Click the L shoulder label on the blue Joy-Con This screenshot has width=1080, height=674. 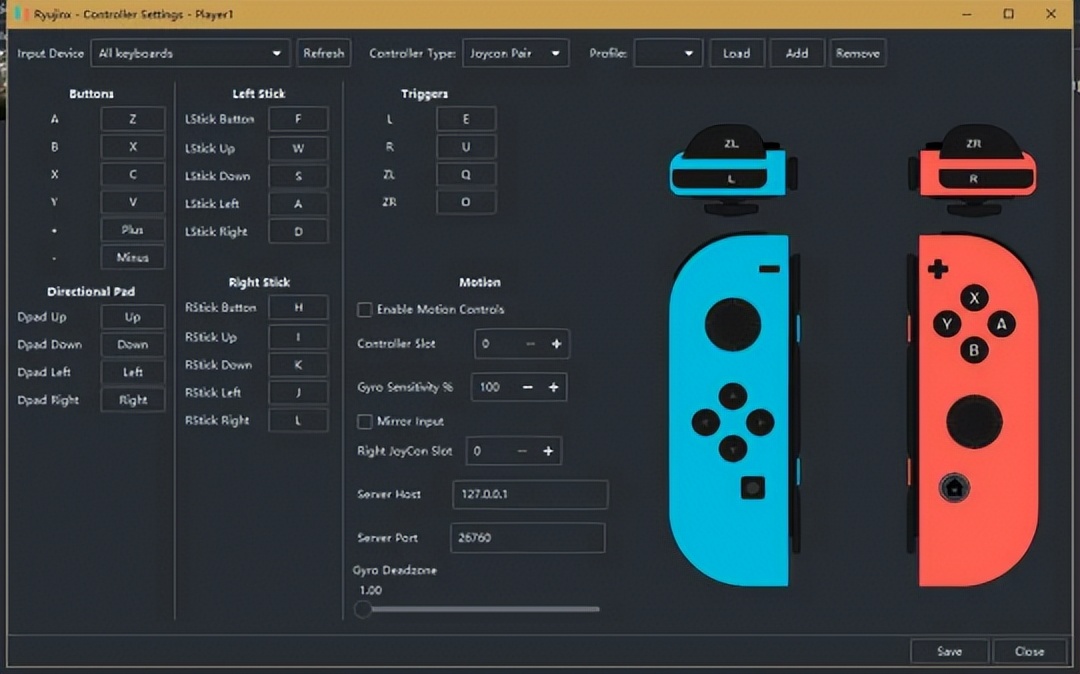coord(731,180)
